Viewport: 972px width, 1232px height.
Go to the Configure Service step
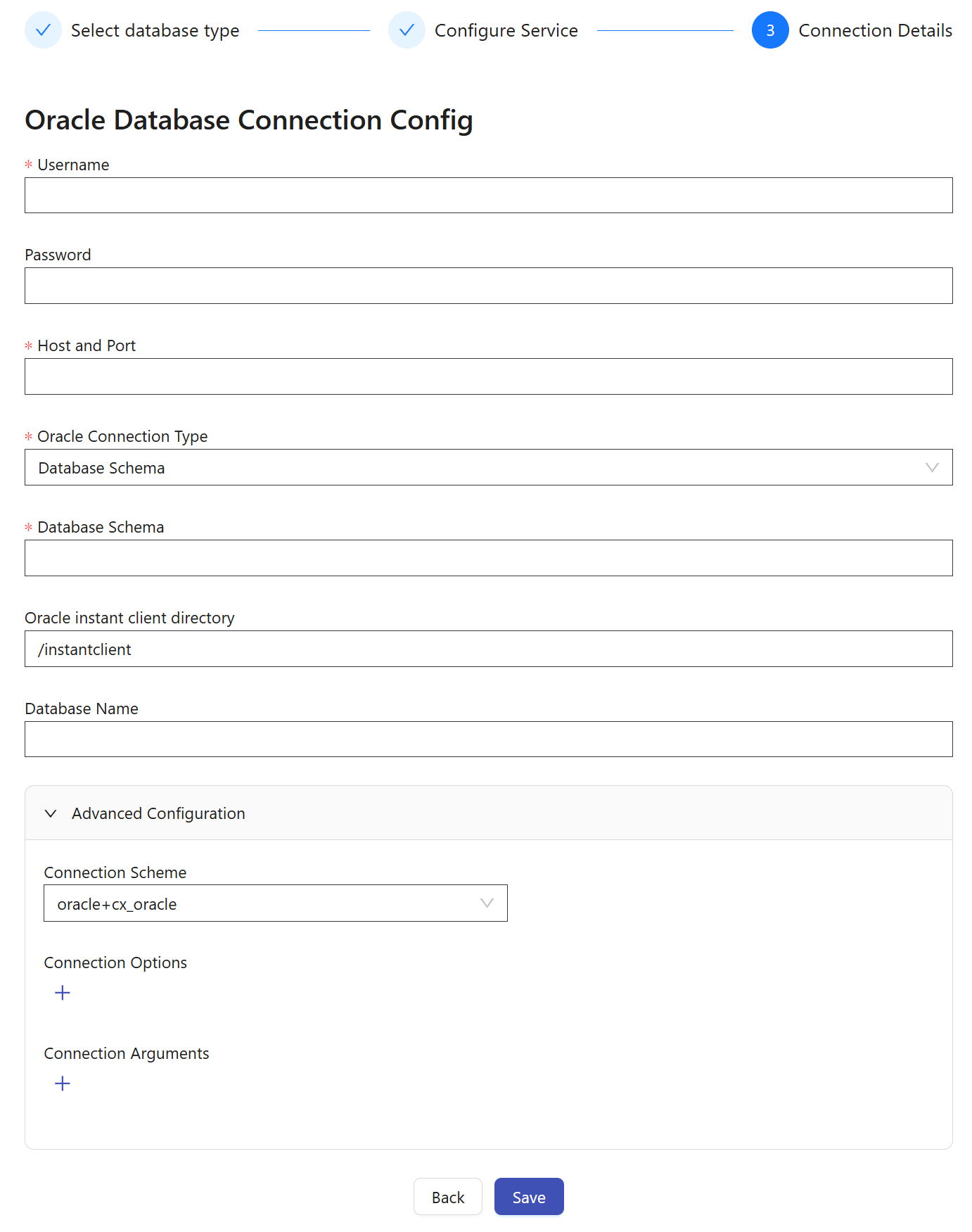[506, 31]
